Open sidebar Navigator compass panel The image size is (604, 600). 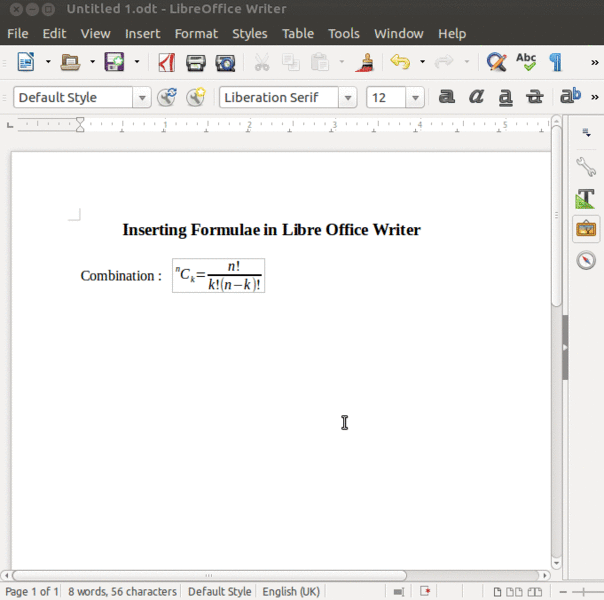586,260
